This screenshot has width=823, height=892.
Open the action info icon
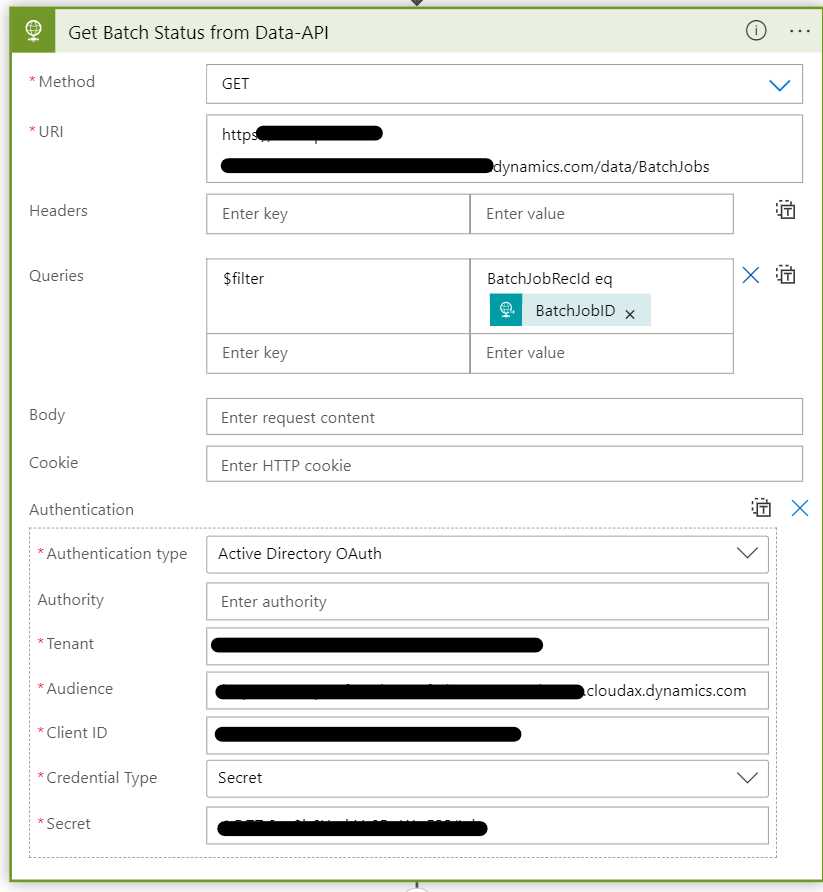point(756,31)
